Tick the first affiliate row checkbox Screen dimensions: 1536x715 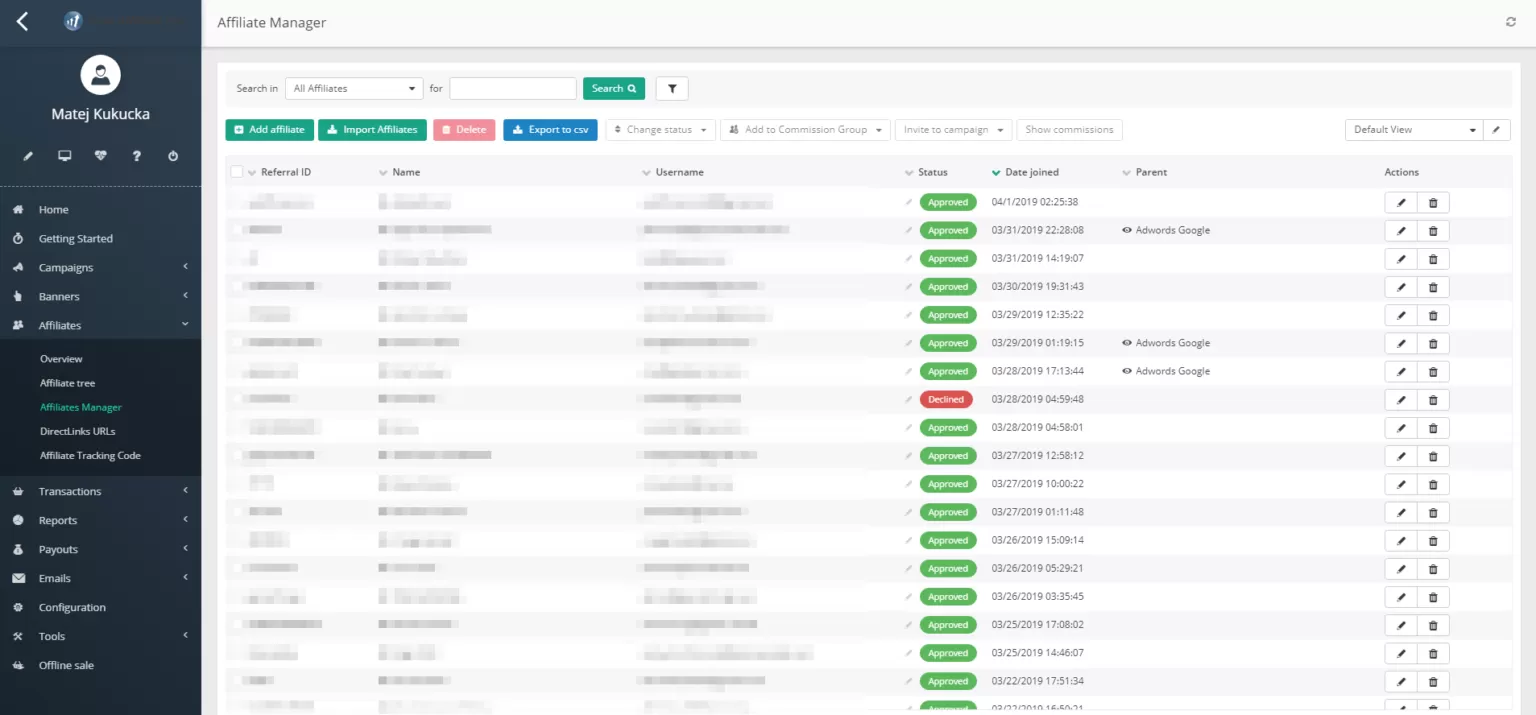pyautogui.click(x=235, y=202)
